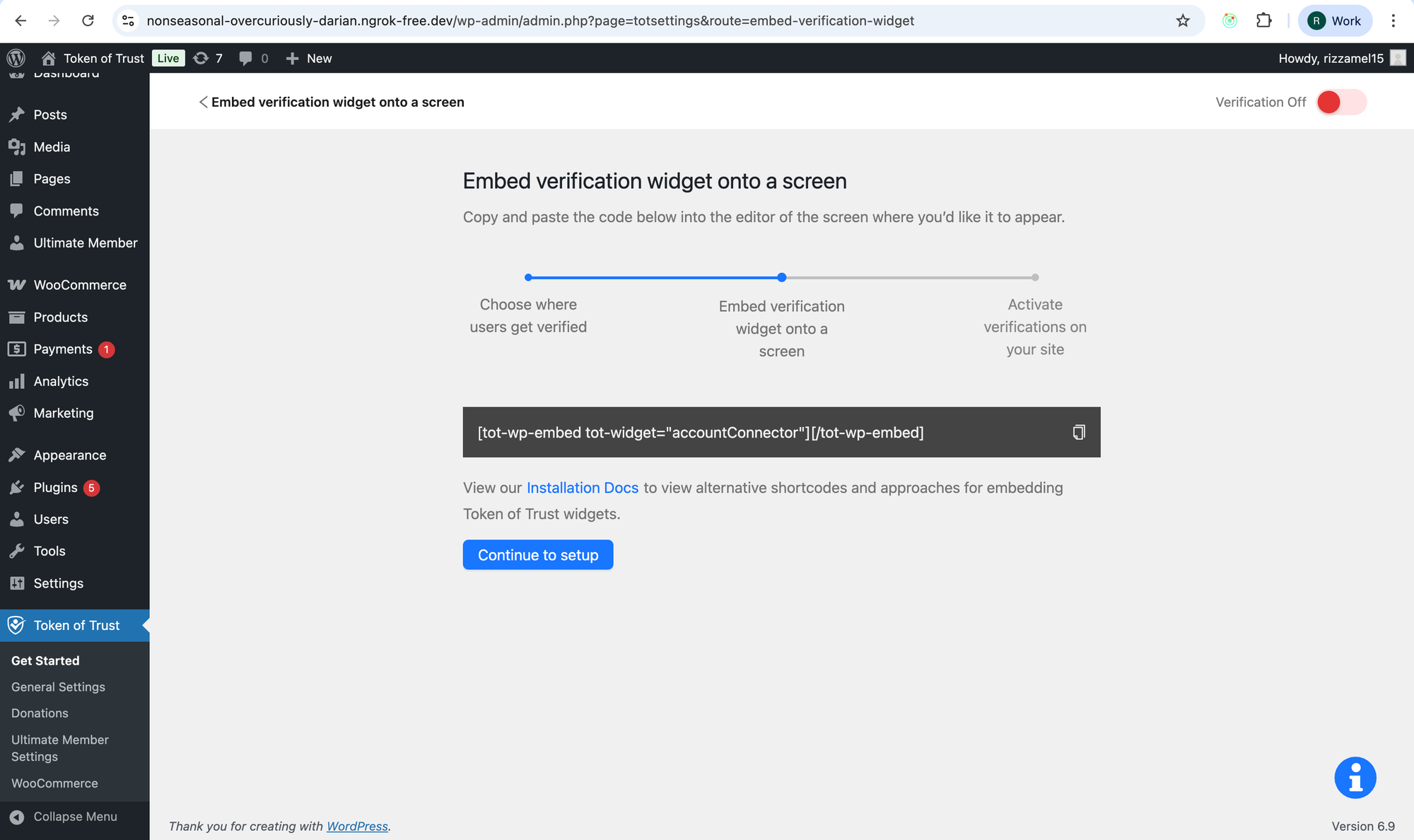Open the Plugins menu with 5 updates
The image size is (1414, 840).
55,487
